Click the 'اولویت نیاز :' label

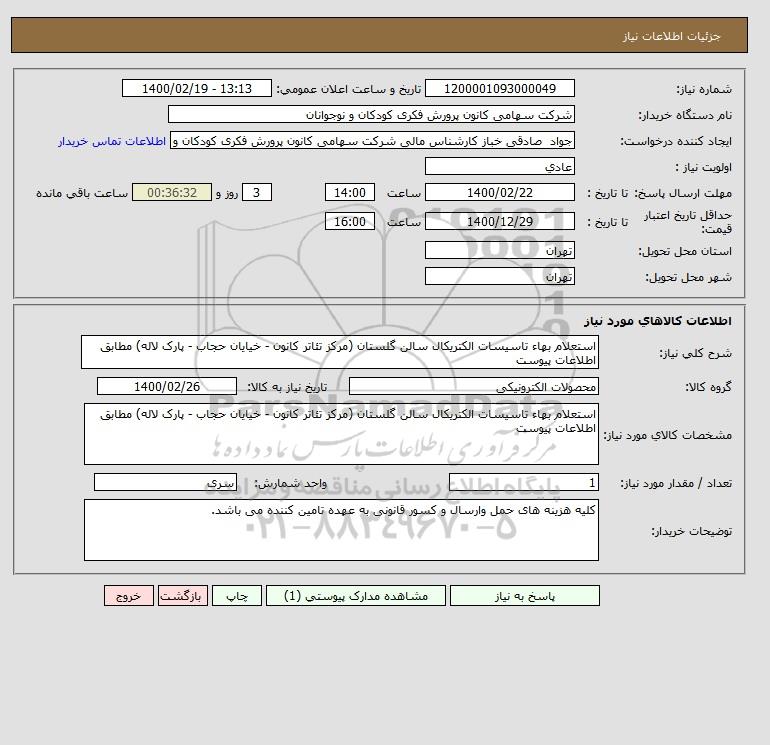point(704,167)
